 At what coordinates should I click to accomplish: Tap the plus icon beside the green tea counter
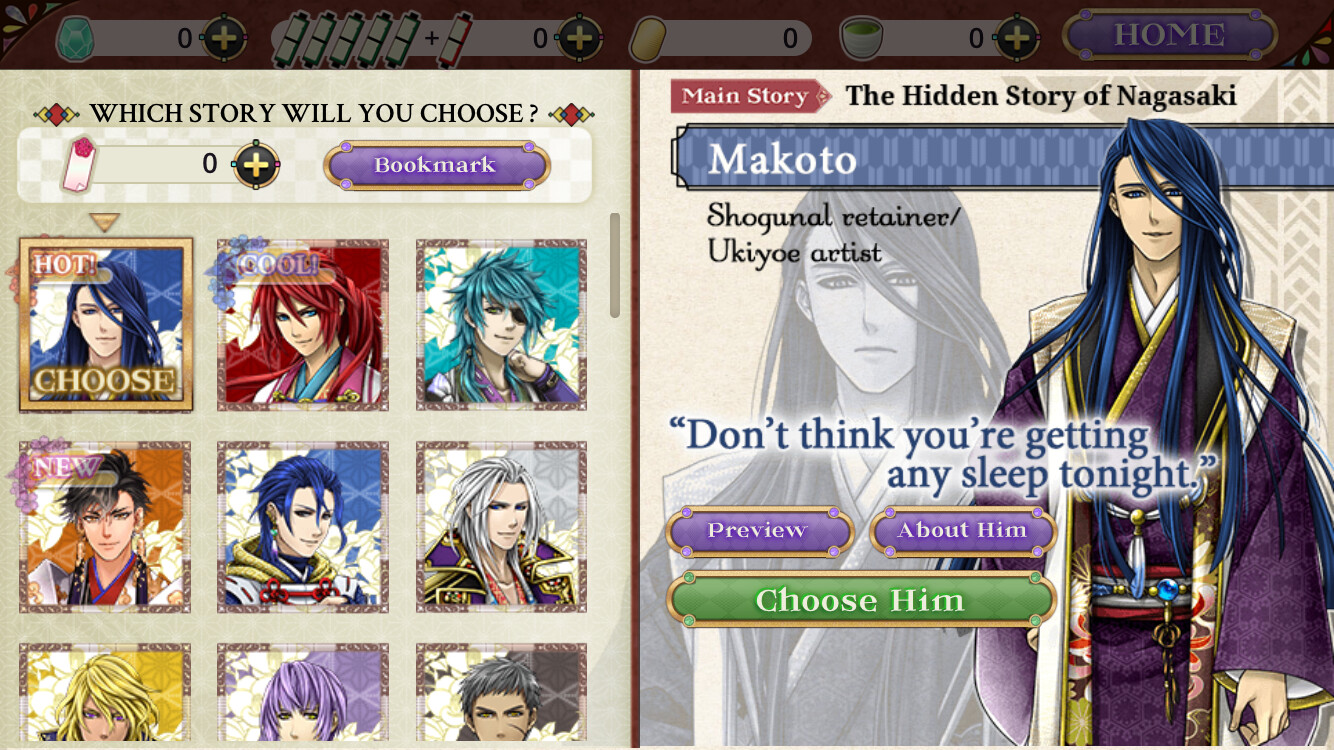tap(1016, 39)
